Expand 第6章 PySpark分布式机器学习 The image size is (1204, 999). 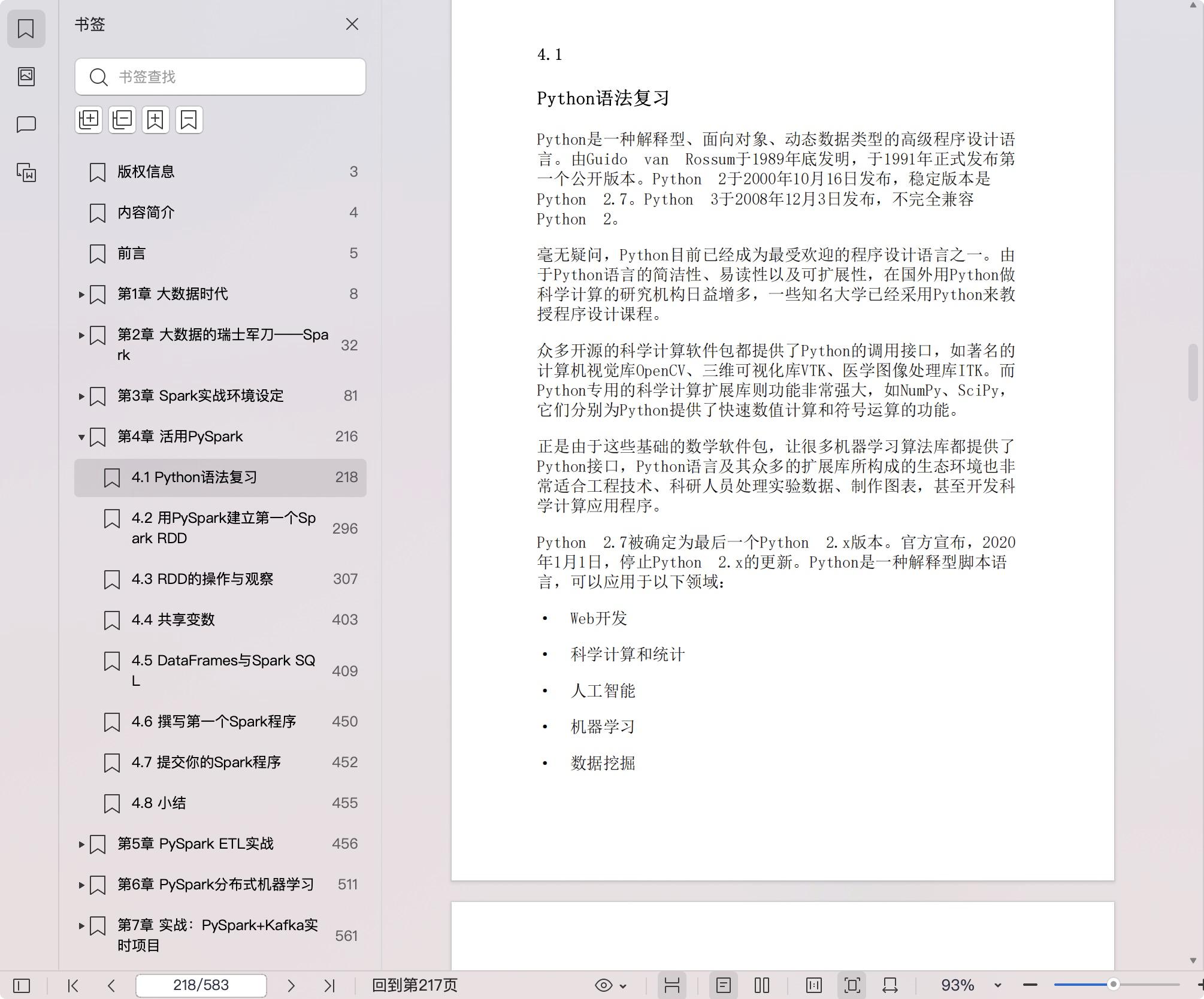(81, 885)
